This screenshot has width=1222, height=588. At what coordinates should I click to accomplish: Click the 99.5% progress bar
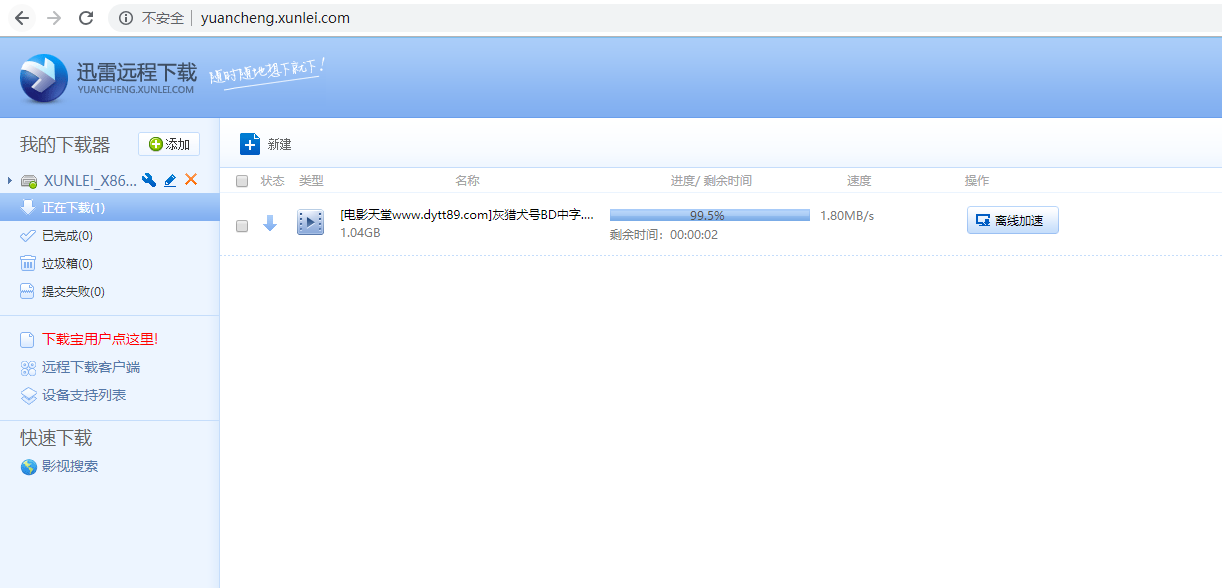click(710, 213)
